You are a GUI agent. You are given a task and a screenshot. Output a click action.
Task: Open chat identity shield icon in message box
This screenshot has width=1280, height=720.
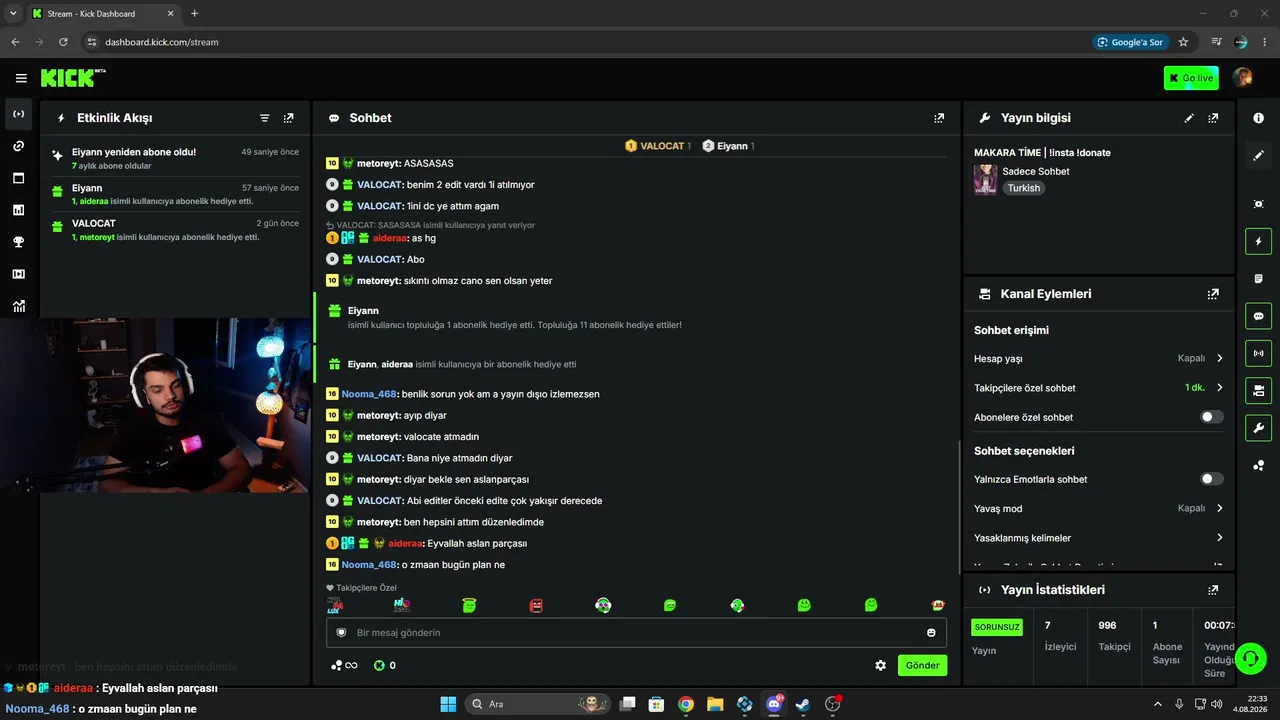coord(341,633)
